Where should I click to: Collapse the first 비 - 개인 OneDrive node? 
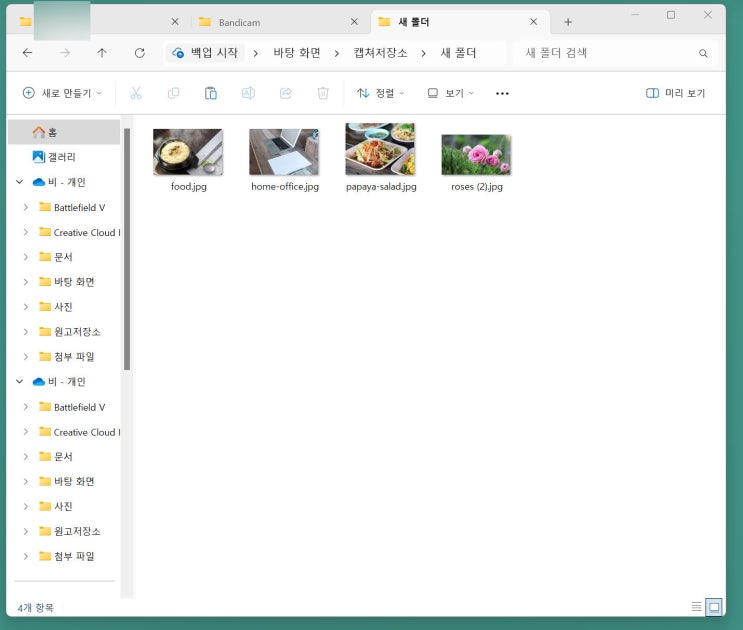click(x=19, y=182)
